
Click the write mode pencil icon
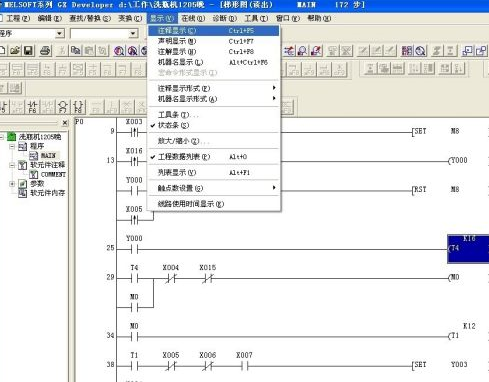pyautogui.click(x=316, y=51)
